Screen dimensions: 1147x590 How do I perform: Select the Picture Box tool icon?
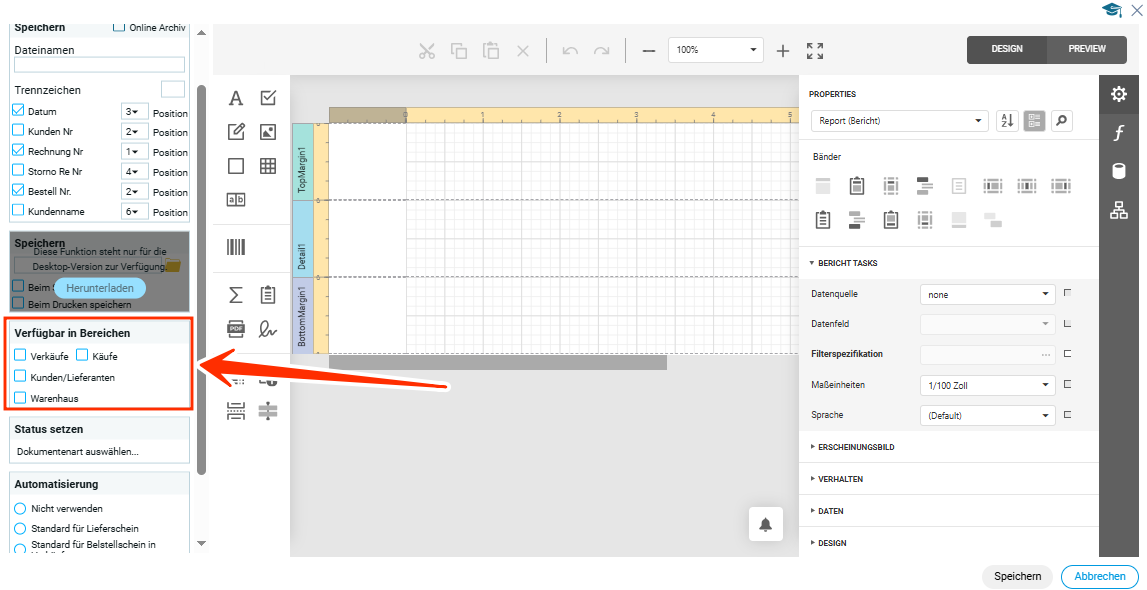point(268,131)
